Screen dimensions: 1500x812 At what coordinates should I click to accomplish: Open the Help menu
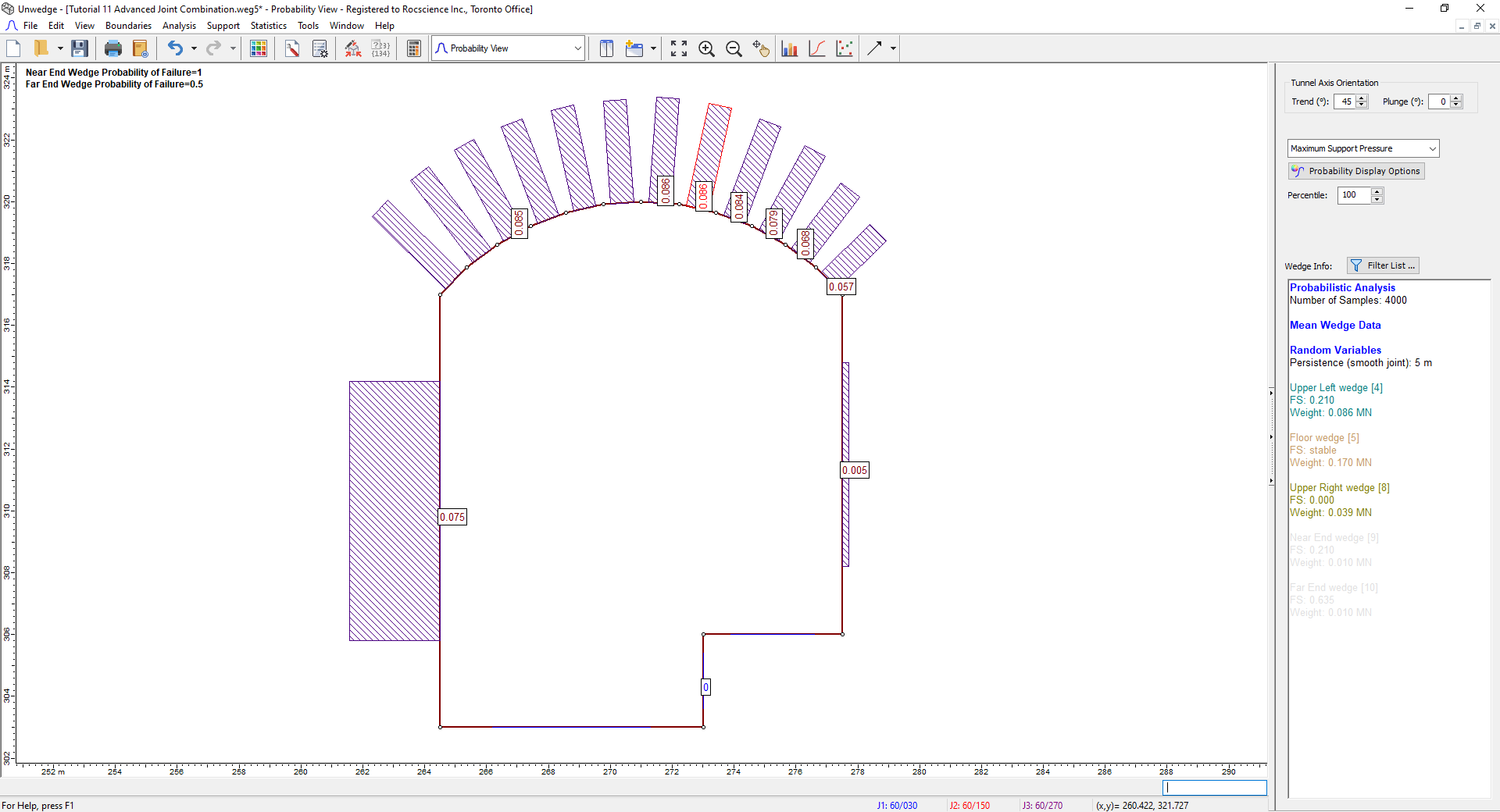click(384, 26)
